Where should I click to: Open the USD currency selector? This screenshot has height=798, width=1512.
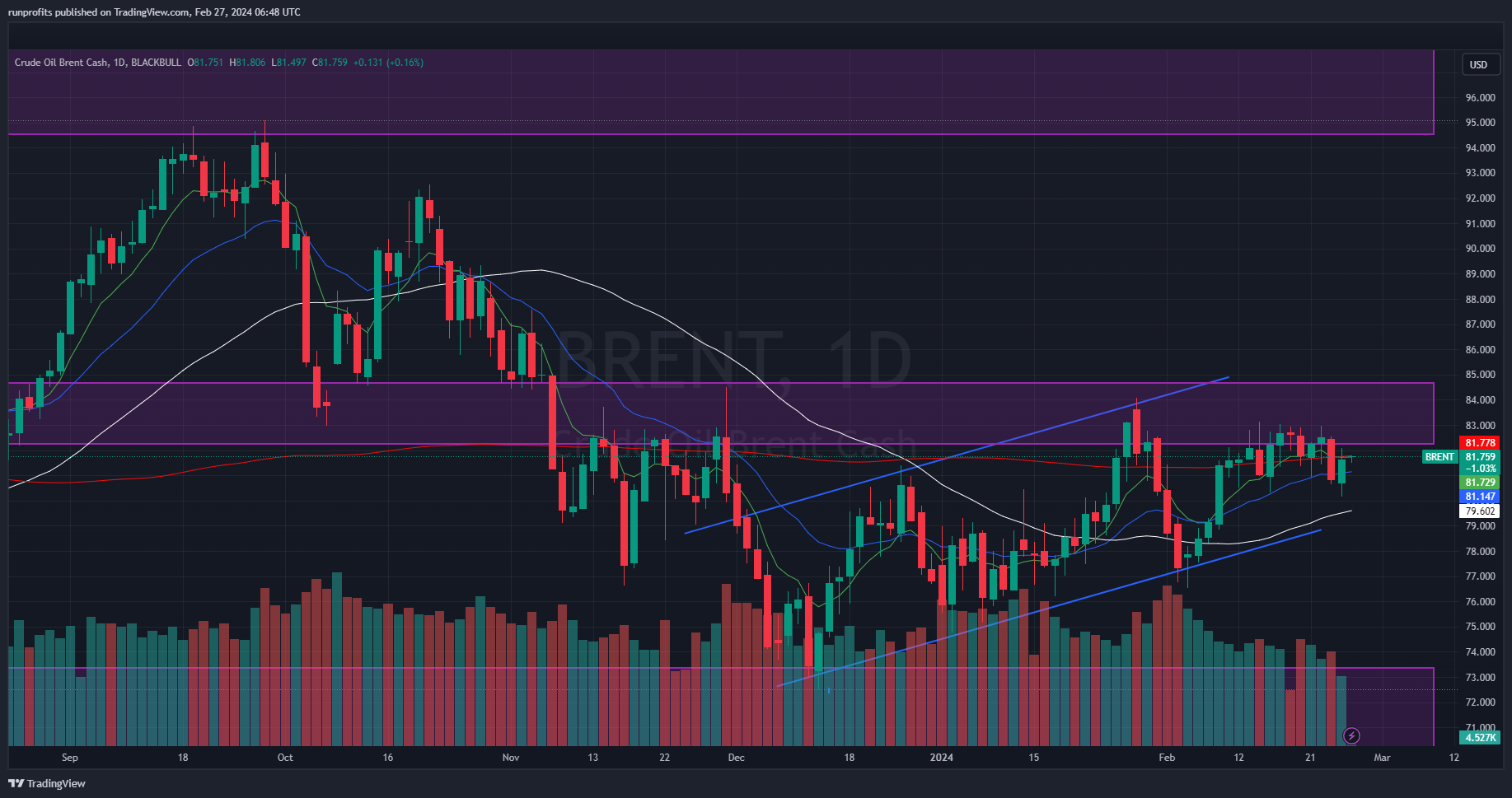tap(1478, 65)
